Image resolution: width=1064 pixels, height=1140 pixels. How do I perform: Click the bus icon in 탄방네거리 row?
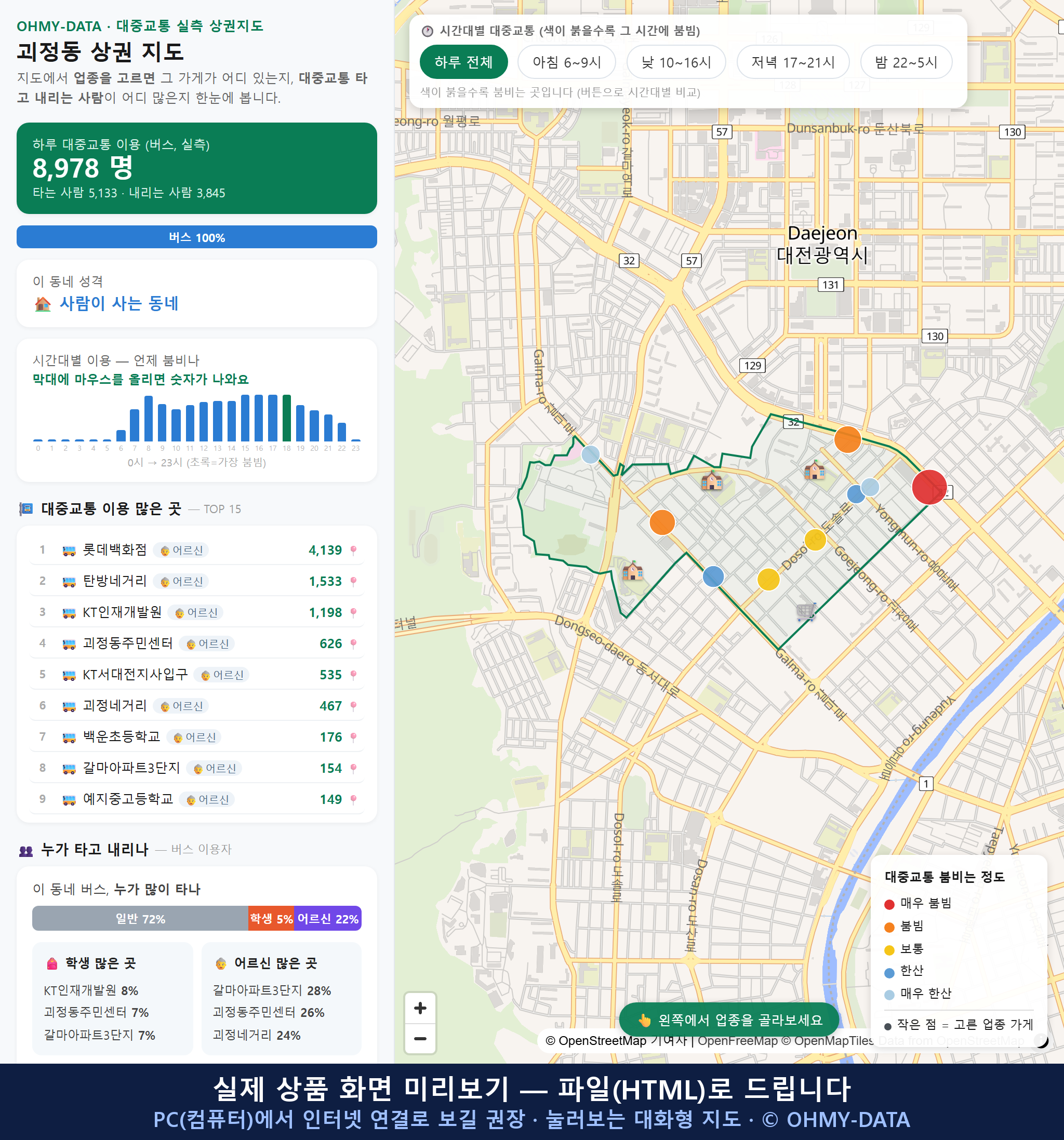pos(69,582)
